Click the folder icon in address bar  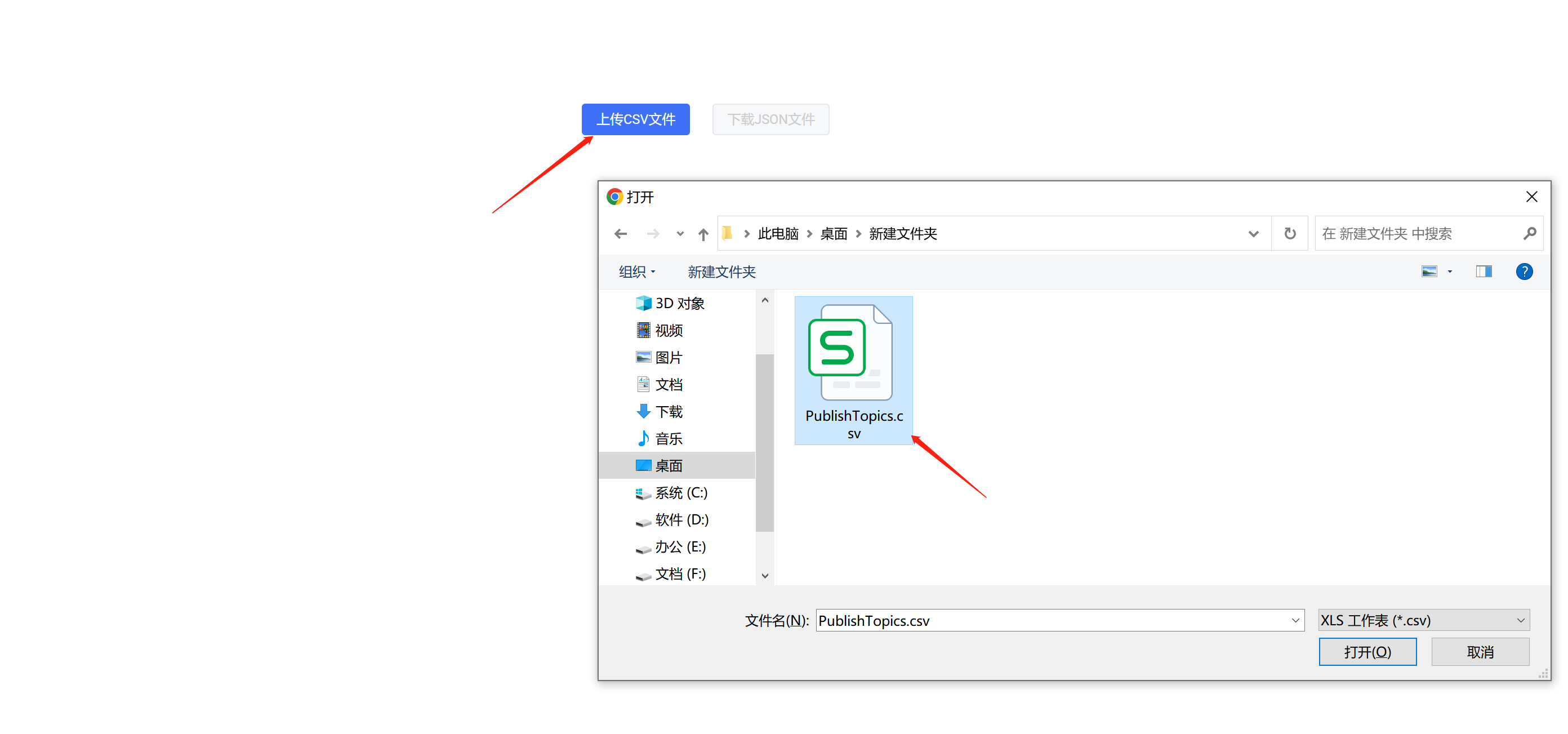coord(727,233)
